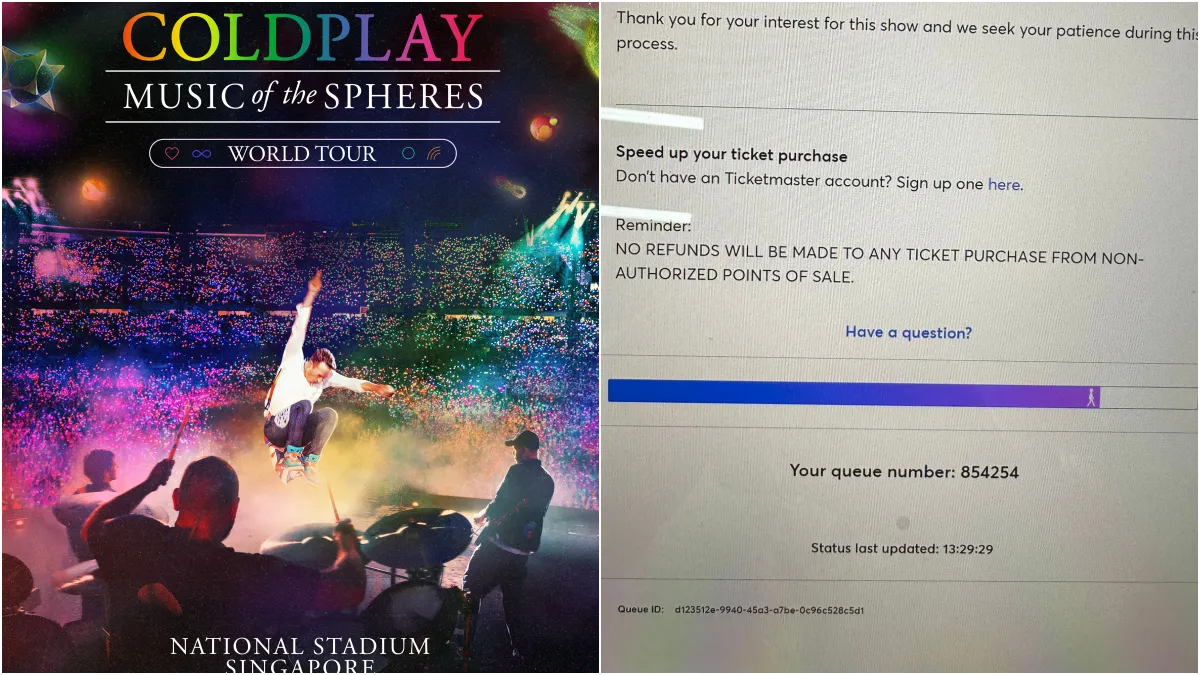Open the 'Have a question?' link
Image resolution: width=1200 pixels, height=675 pixels.
908,332
